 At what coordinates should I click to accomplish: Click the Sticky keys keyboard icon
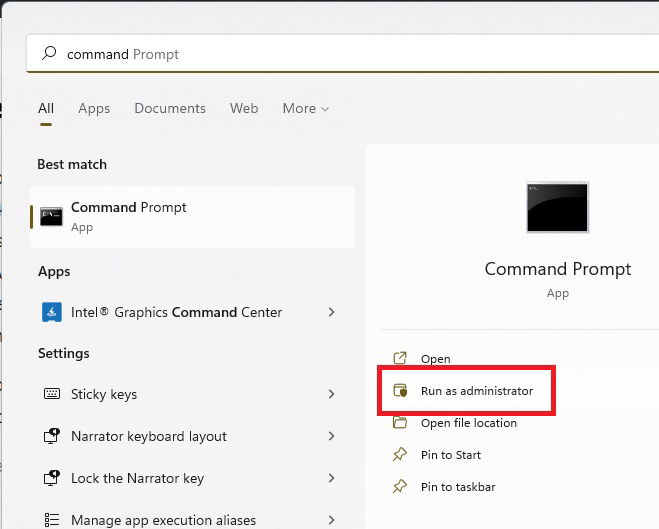click(x=52, y=394)
